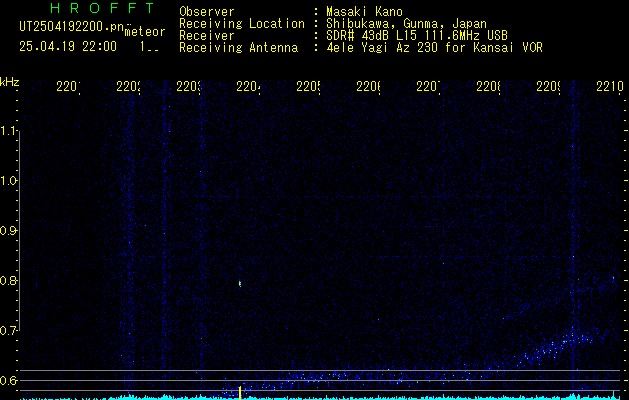The width and height of the screenshot is (629, 400).
Task: Click the green HROFFT title
Action: [x=102, y=8]
